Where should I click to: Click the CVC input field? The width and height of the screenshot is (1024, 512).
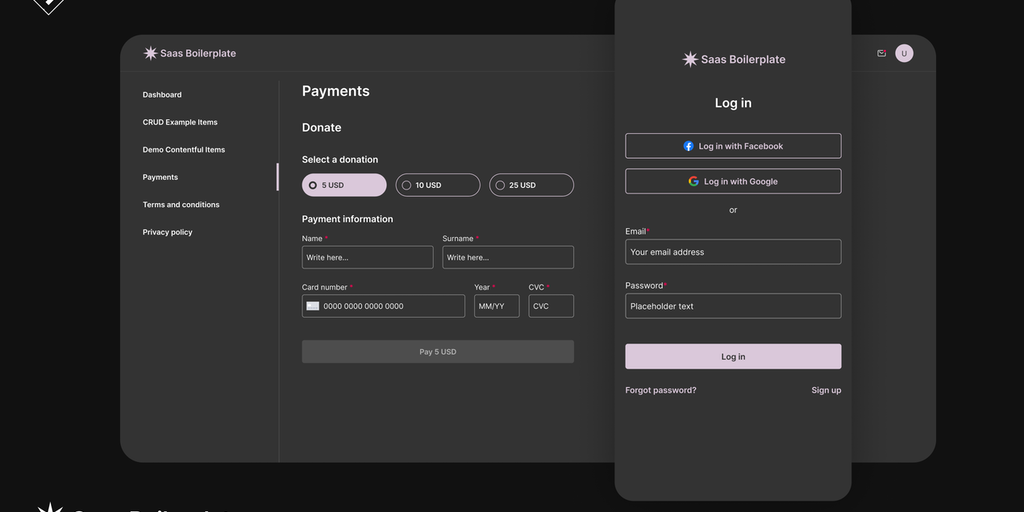pos(551,306)
